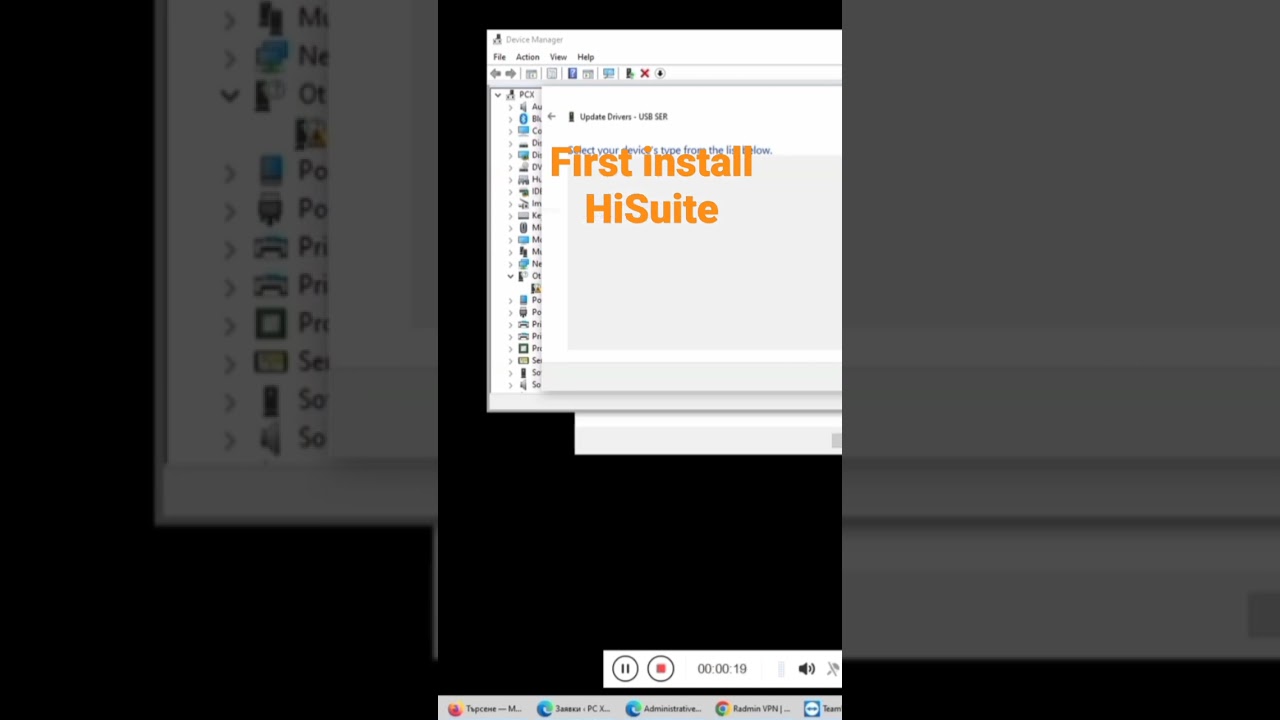Open the Action menu
The height and width of the screenshot is (720, 1280).
click(x=527, y=57)
